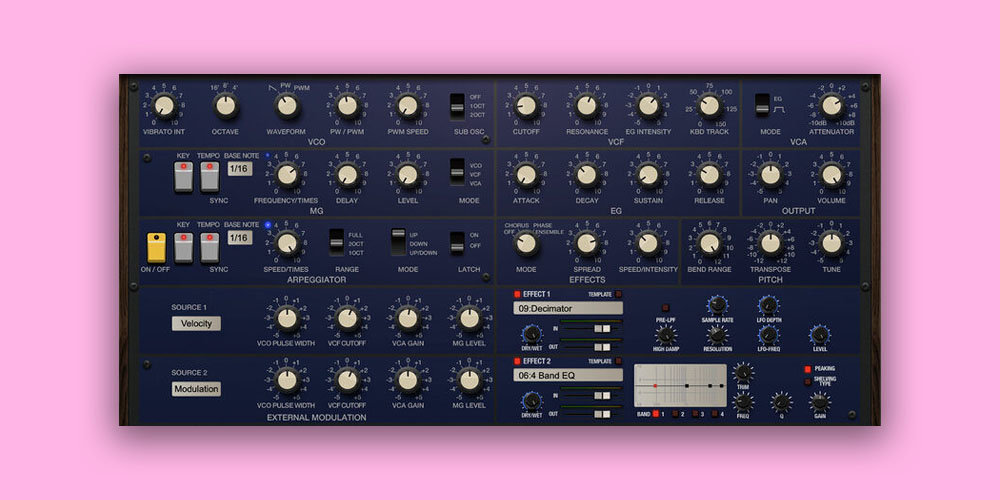1000x500 pixels.
Task: Click the EG Attack knob
Action: (x=527, y=175)
